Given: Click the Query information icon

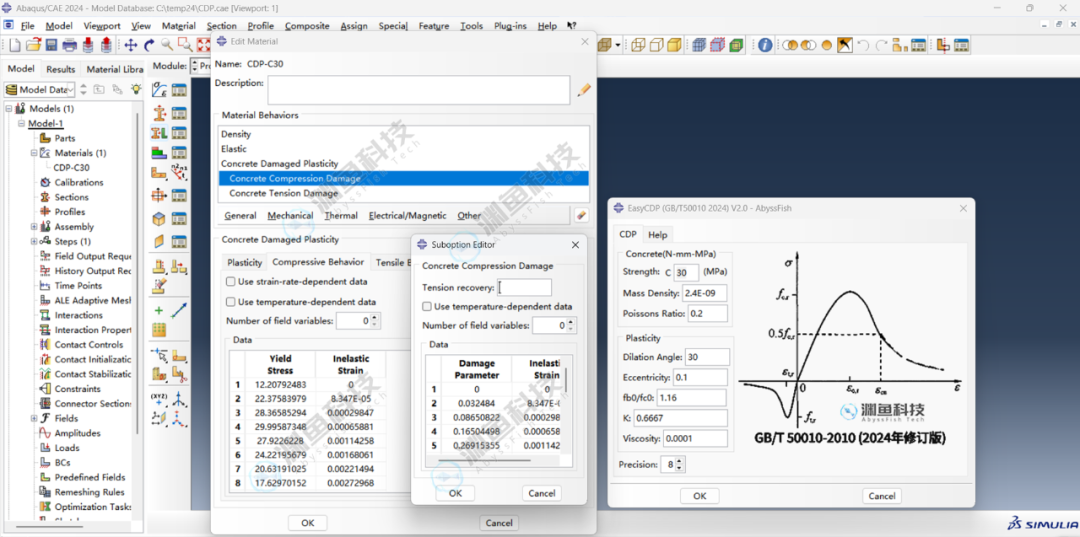Looking at the screenshot, I should click(x=765, y=45).
